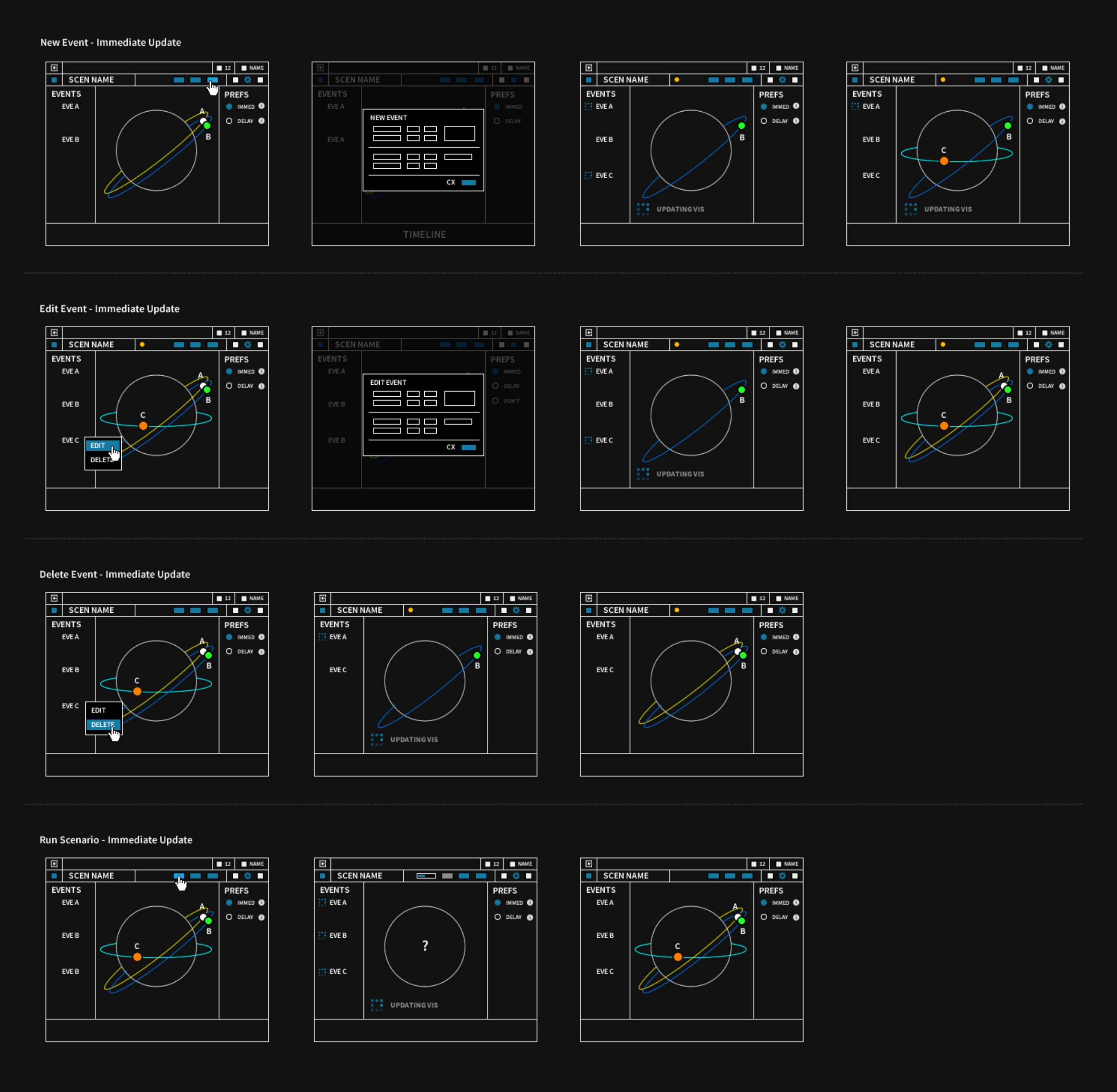1117x1092 pixels.
Task: Click exit arrow icon in first Edit Event frame
Action: point(55,333)
